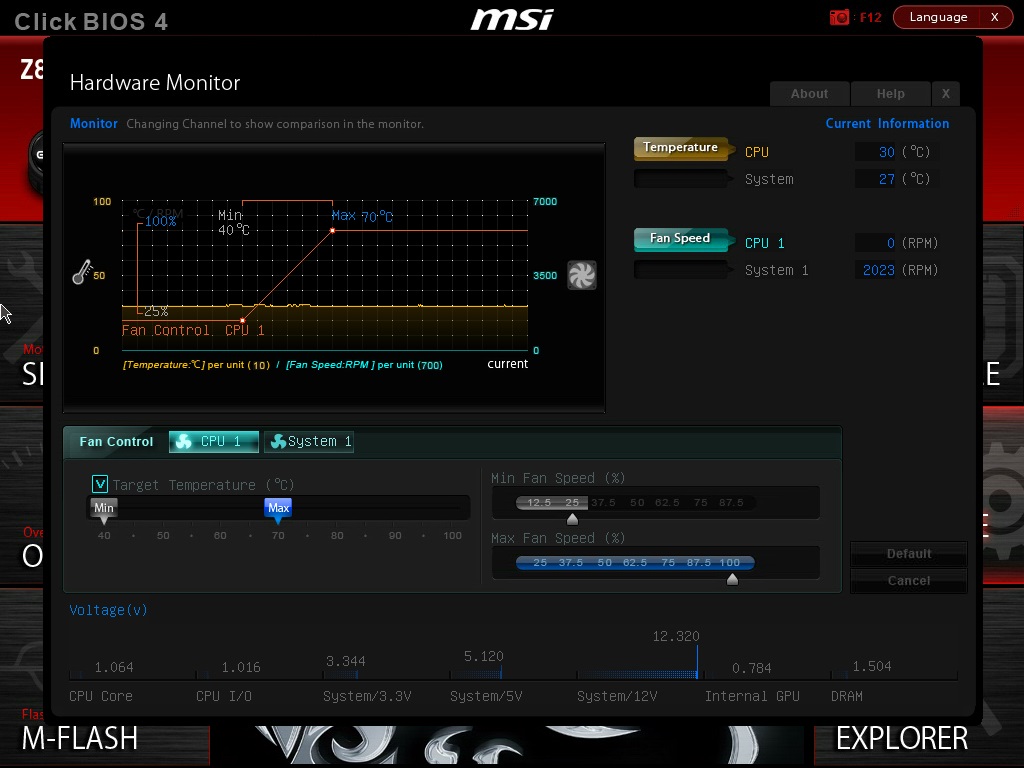Image resolution: width=1024 pixels, height=768 pixels.
Task: Open M-FLASH in the background BIOS window
Action: click(x=80, y=739)
